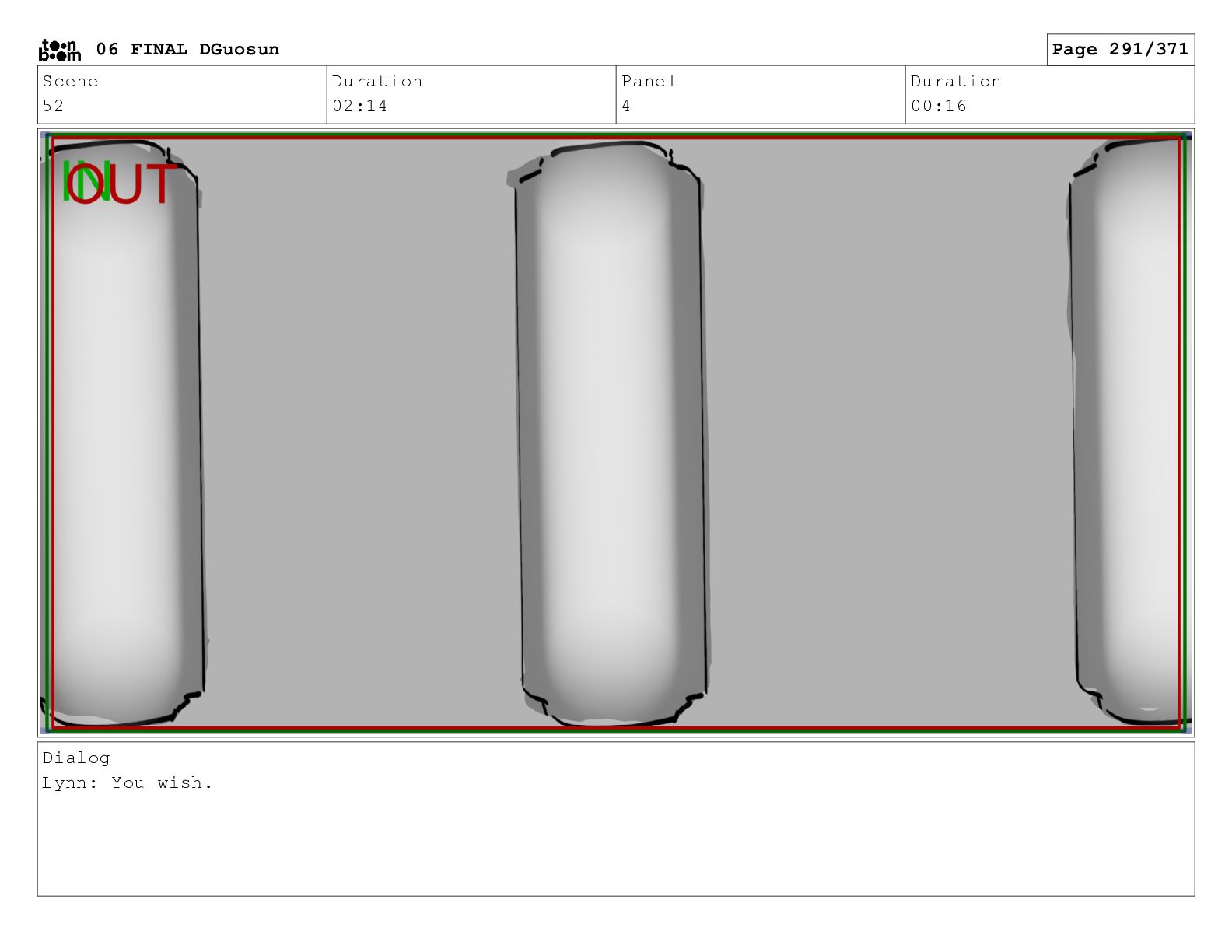Screen dimensions: 1232x952
Task: Click gray background between middle and right pillars
Action: 887,436
